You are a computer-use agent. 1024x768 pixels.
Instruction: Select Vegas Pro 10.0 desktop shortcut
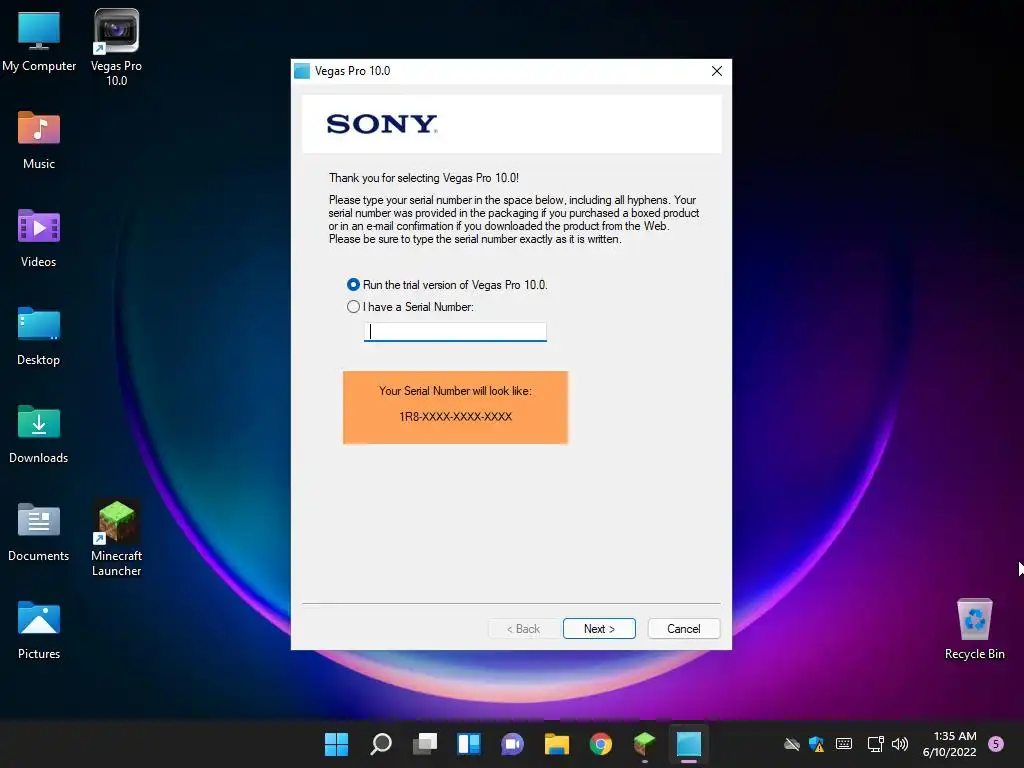[x=116, y=48]
